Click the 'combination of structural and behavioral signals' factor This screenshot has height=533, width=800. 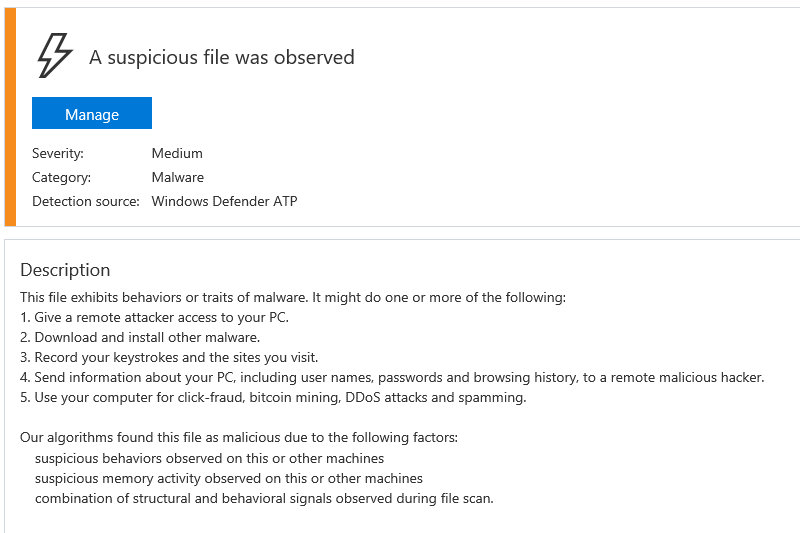[264, 498]
